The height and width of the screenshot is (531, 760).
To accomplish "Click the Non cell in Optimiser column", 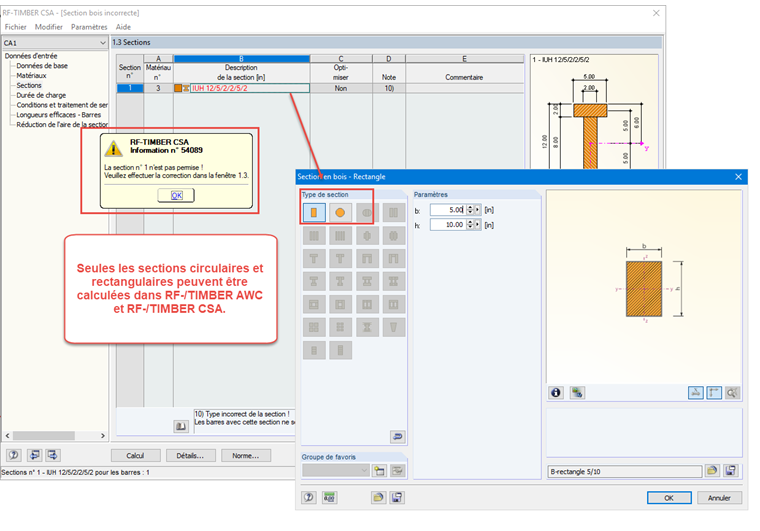I will pyautogui.click(x=341, y=88).
